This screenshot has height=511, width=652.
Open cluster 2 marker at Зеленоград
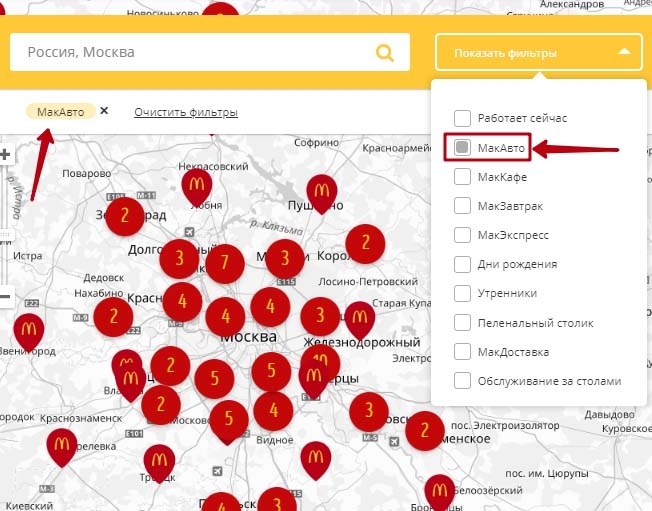point(124,216)
